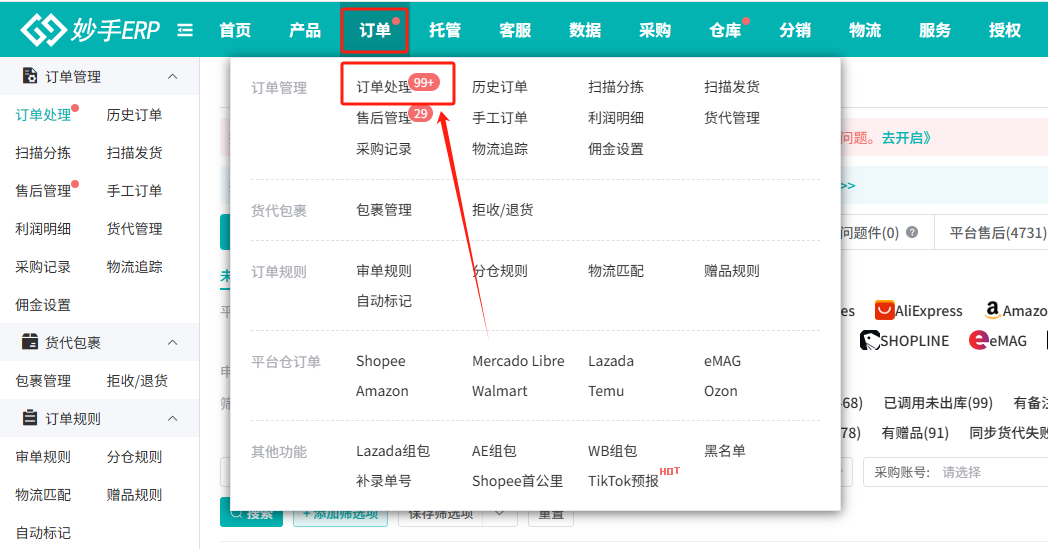The image size is (1048, 549).
Task: Open 历史订单 in the left sidebar
Action: click(x=134, y=115)
